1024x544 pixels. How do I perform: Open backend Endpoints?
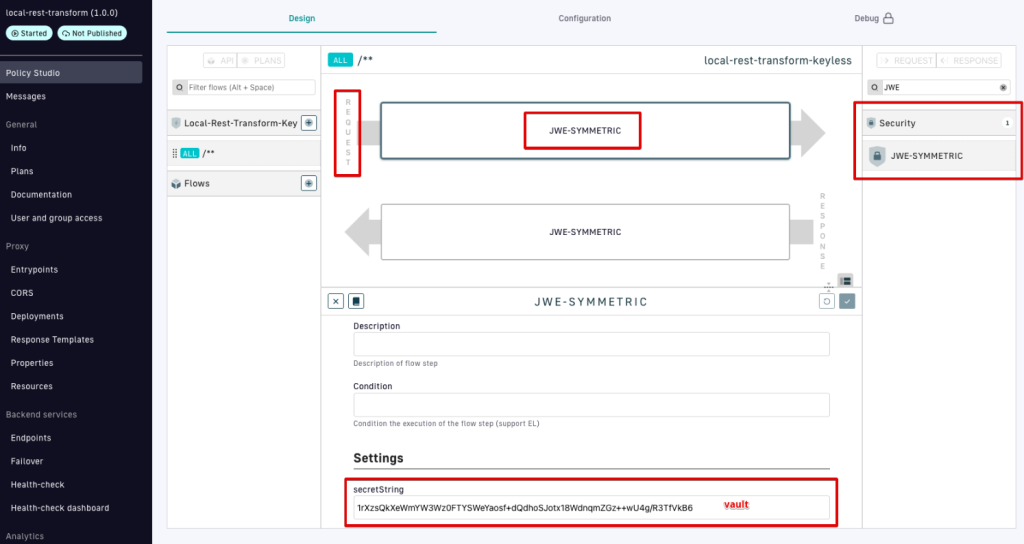(x=31, y=438)
